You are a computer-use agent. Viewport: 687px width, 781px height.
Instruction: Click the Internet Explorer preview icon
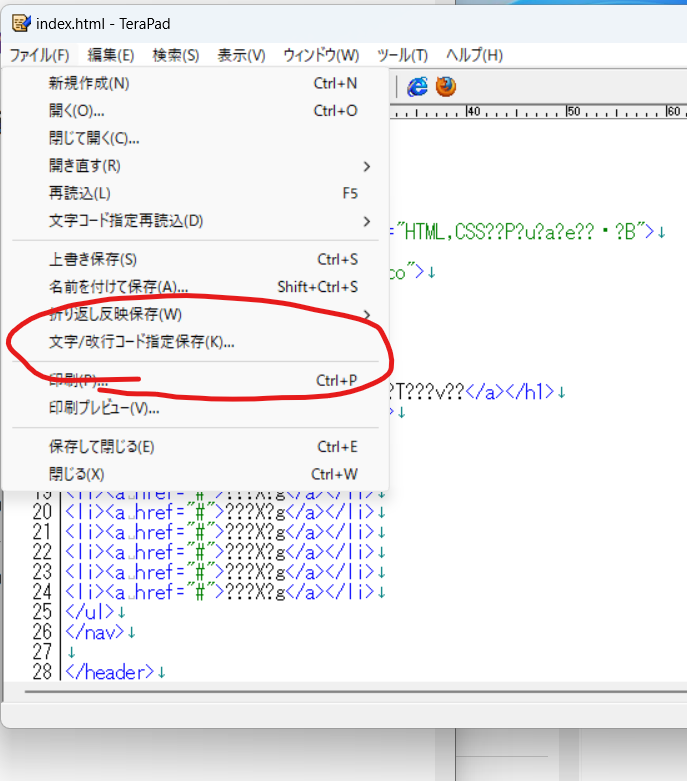pyautogui.click(x=417, y=87)
